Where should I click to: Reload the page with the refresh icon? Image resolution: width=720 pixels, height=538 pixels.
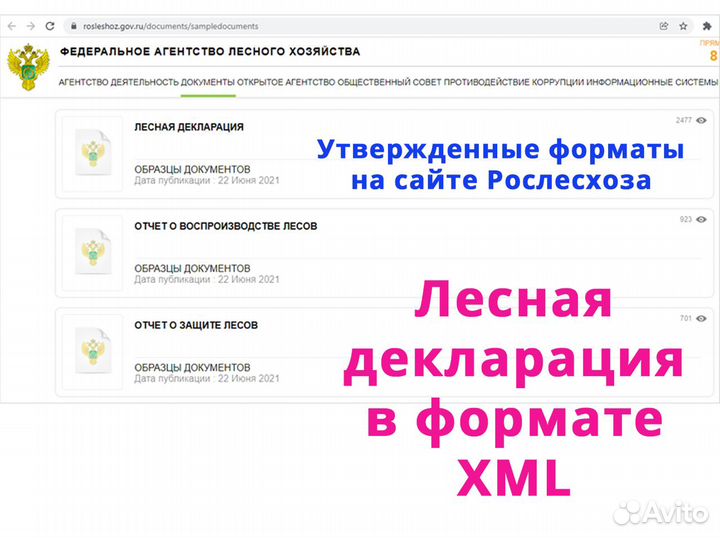(50, 26)
